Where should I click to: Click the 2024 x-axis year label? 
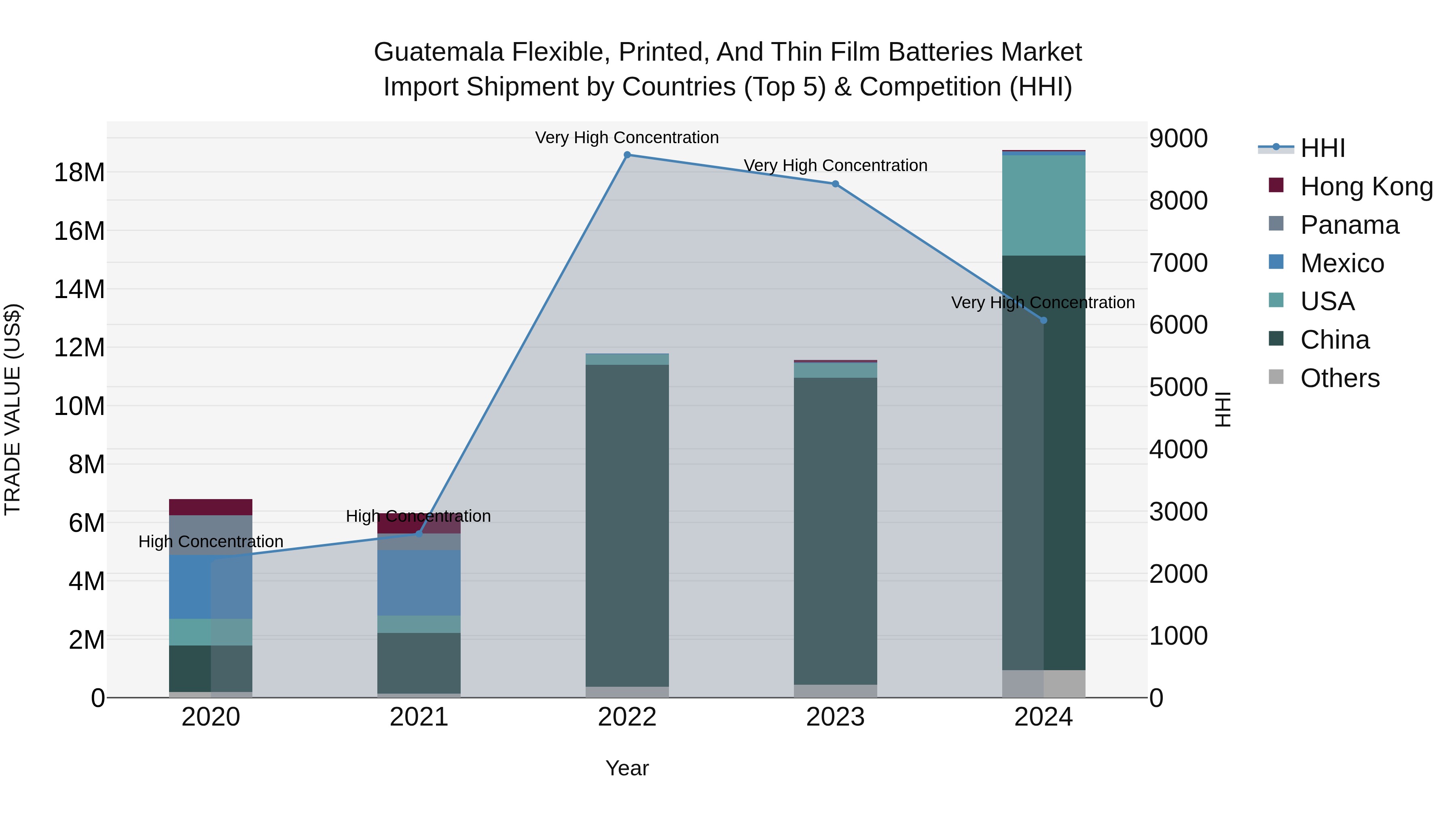click(x=1043, y=717)
